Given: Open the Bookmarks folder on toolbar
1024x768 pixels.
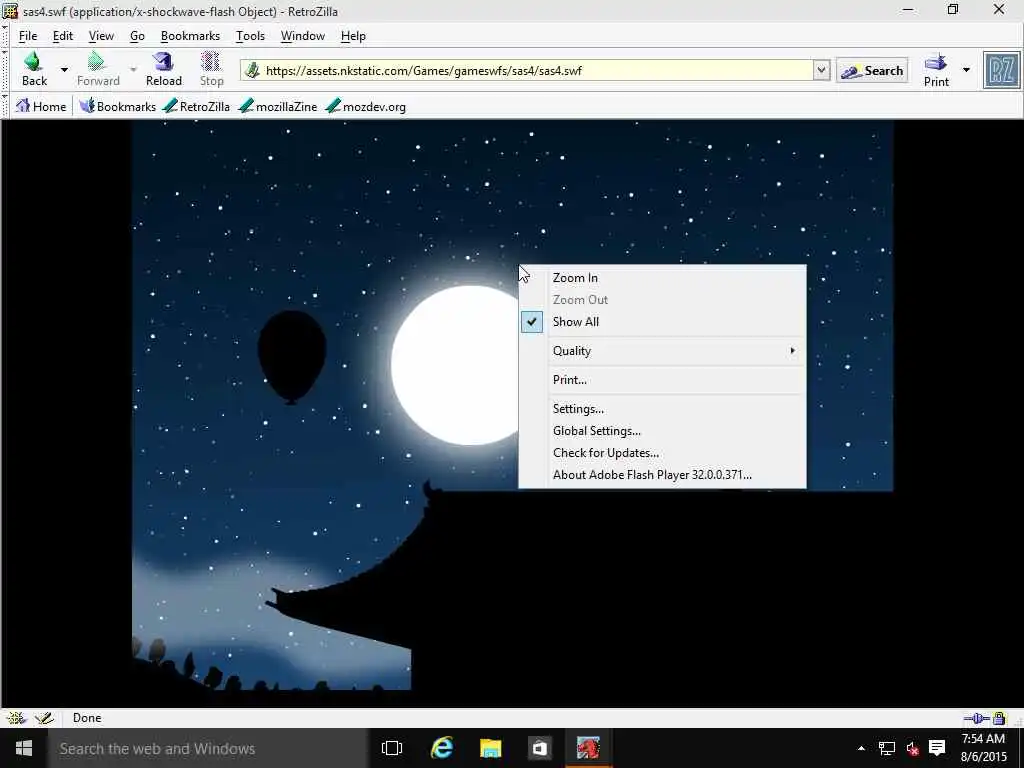Looking at the screenshot, I should click(118, 106).
